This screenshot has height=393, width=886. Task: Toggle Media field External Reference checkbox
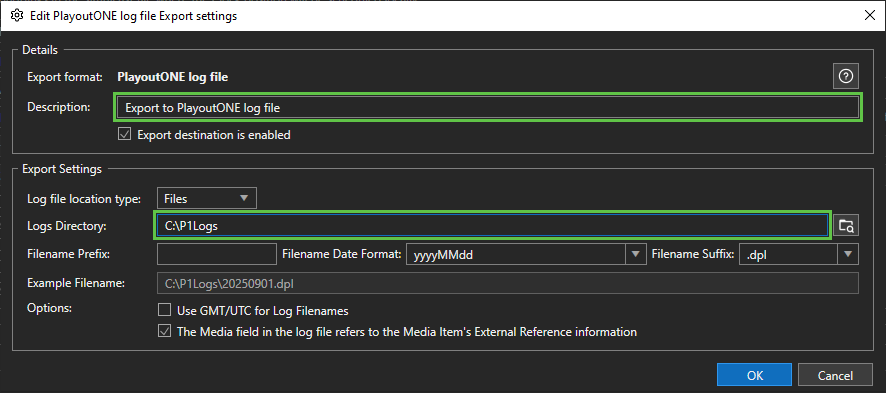pyautogui.click(x=164, y=331)
